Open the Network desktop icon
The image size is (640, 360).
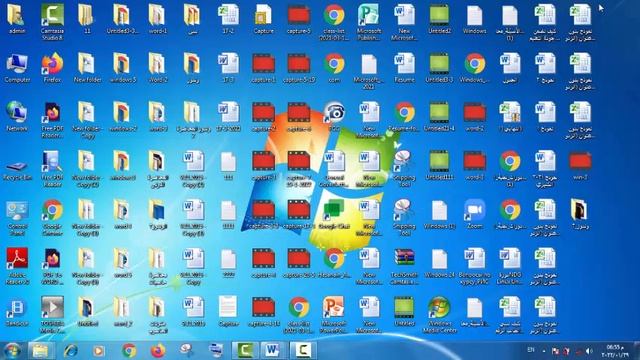click(x=17, y=117)
